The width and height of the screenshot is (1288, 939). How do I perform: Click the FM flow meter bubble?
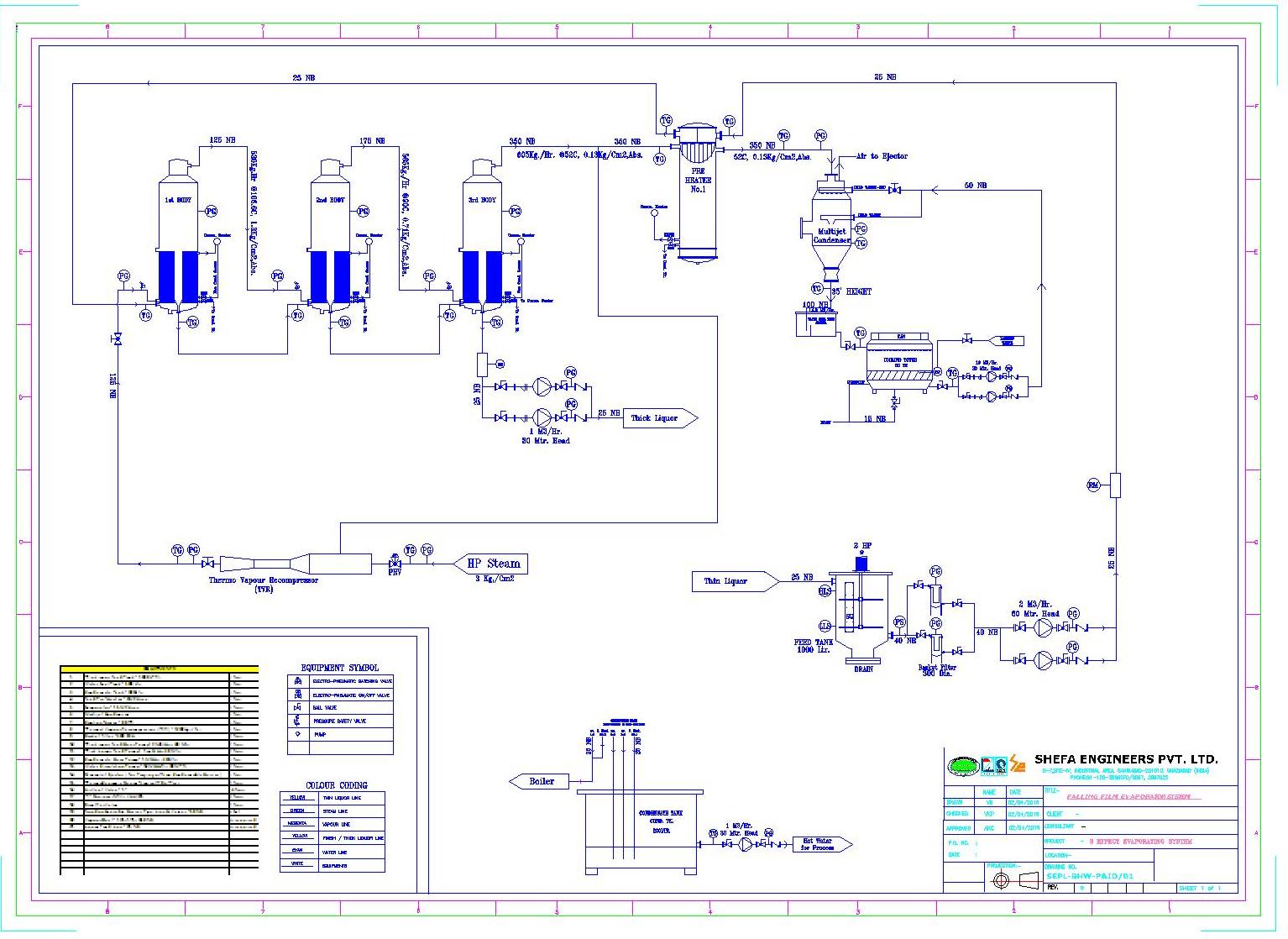[1093, 485]
